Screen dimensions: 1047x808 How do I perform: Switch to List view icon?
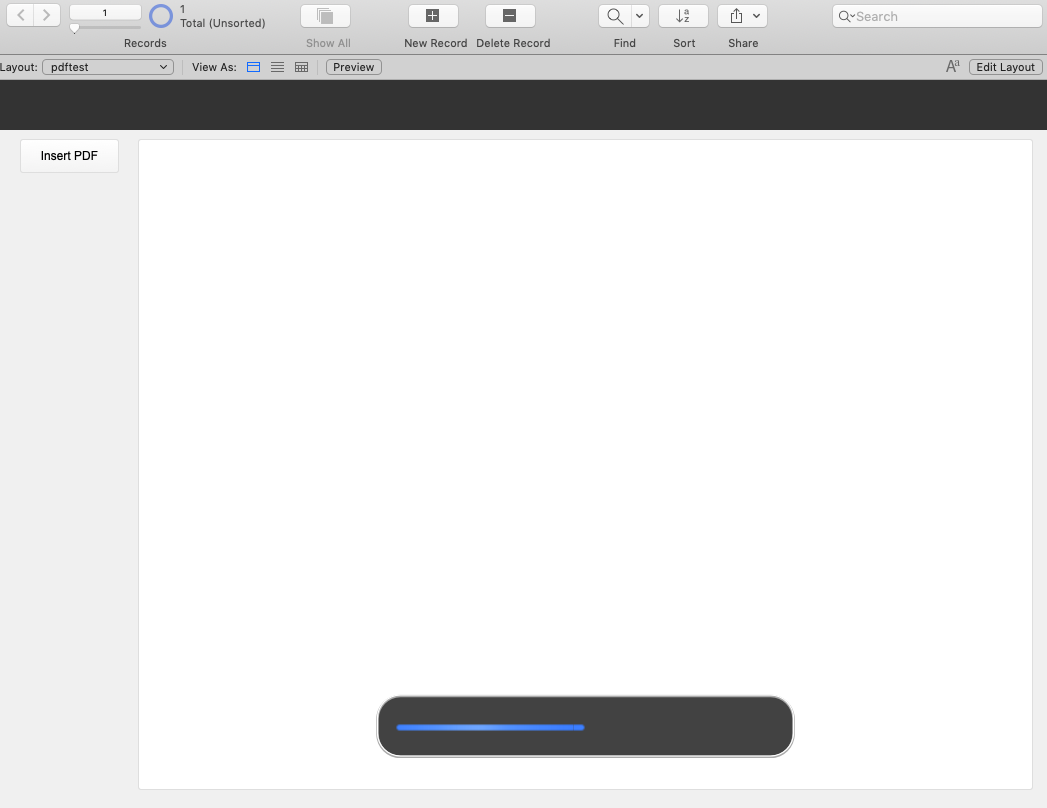point(277,67)
